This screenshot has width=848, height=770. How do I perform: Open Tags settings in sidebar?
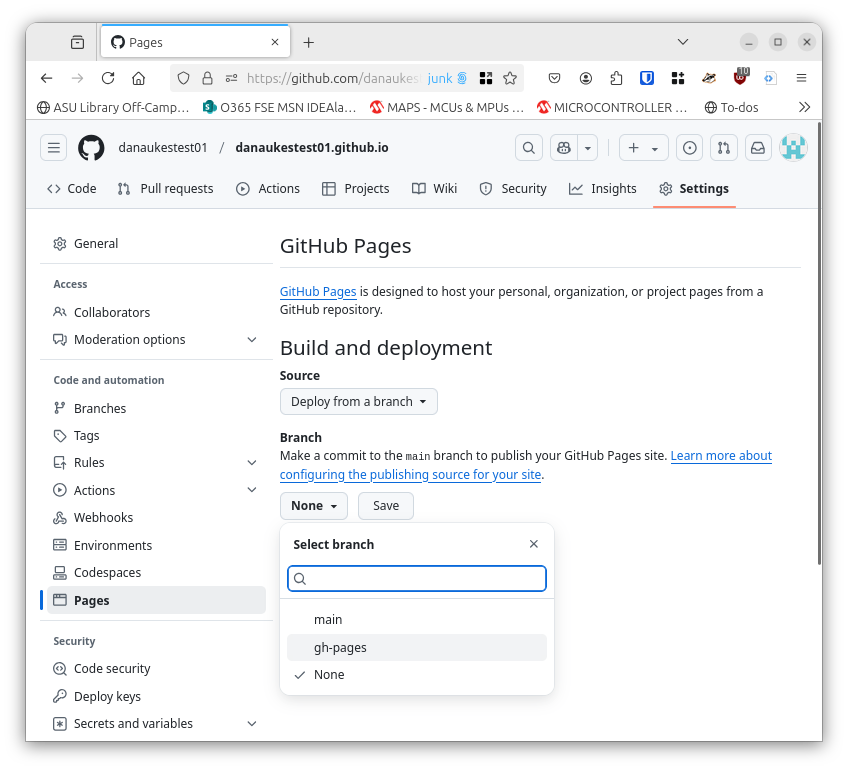click(x=156, y=435)
